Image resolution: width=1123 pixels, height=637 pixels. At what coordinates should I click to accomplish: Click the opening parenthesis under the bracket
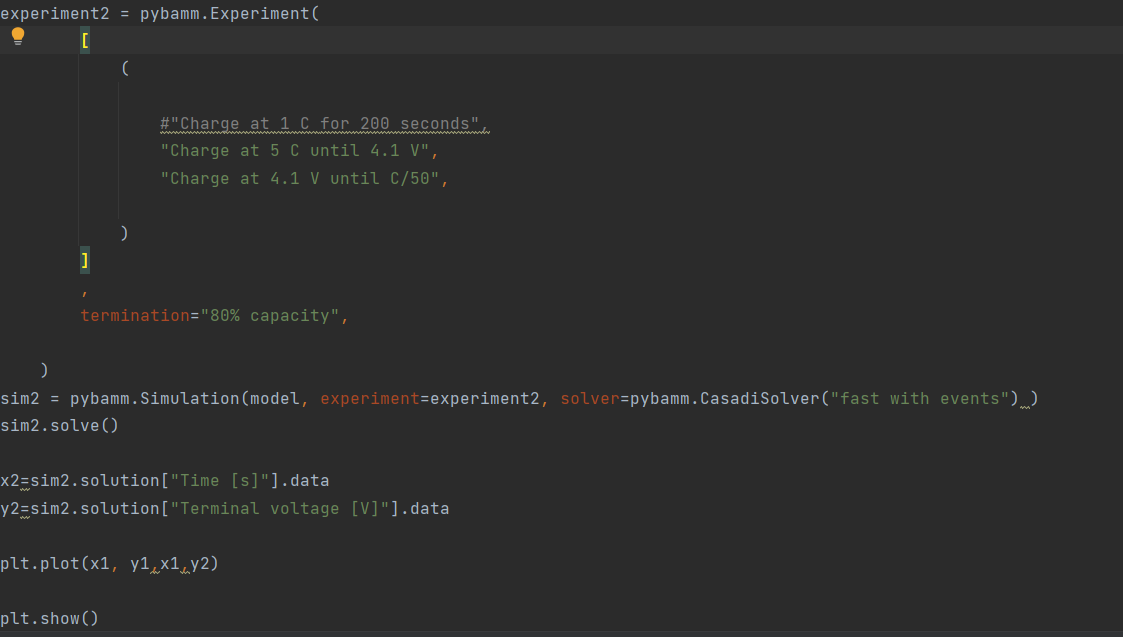[125, 68]
